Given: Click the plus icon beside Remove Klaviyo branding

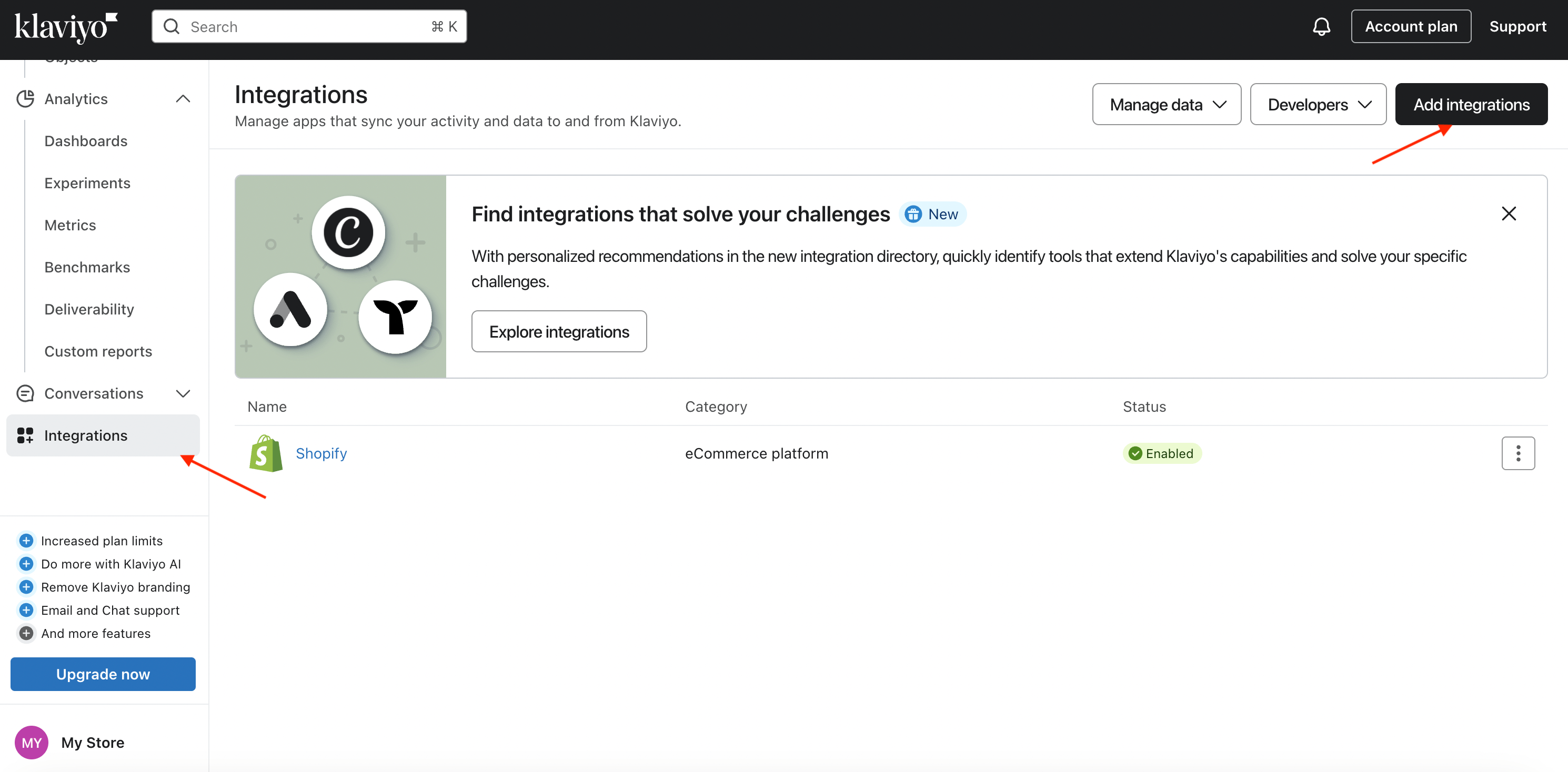Looking at the screenshot, I should point(26,586).
